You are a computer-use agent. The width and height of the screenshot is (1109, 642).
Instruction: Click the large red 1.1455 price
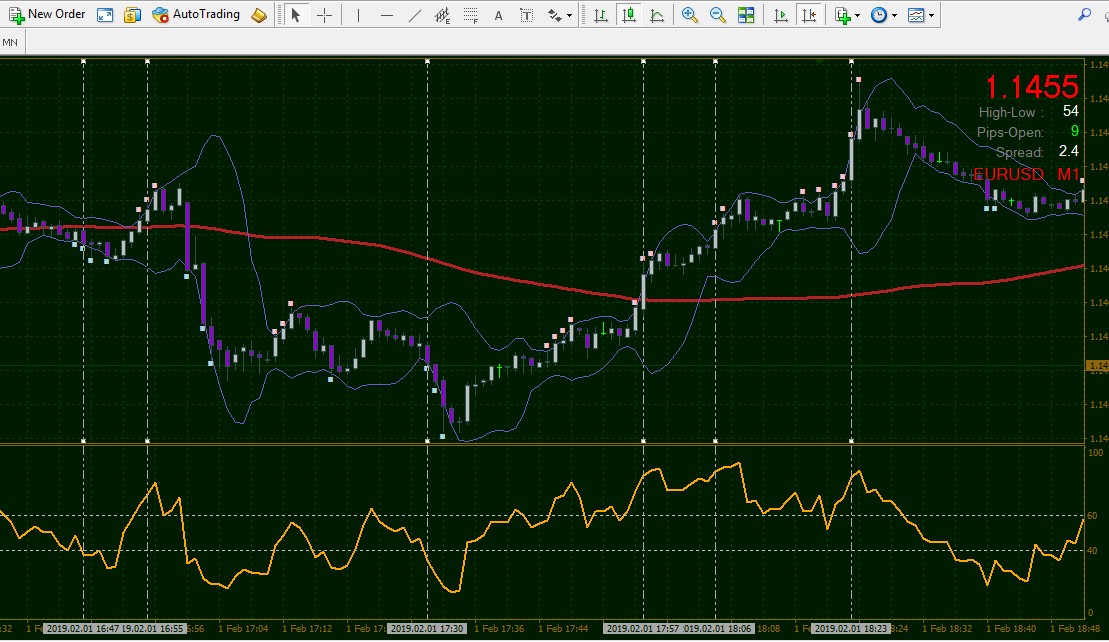pos(1031,87)
